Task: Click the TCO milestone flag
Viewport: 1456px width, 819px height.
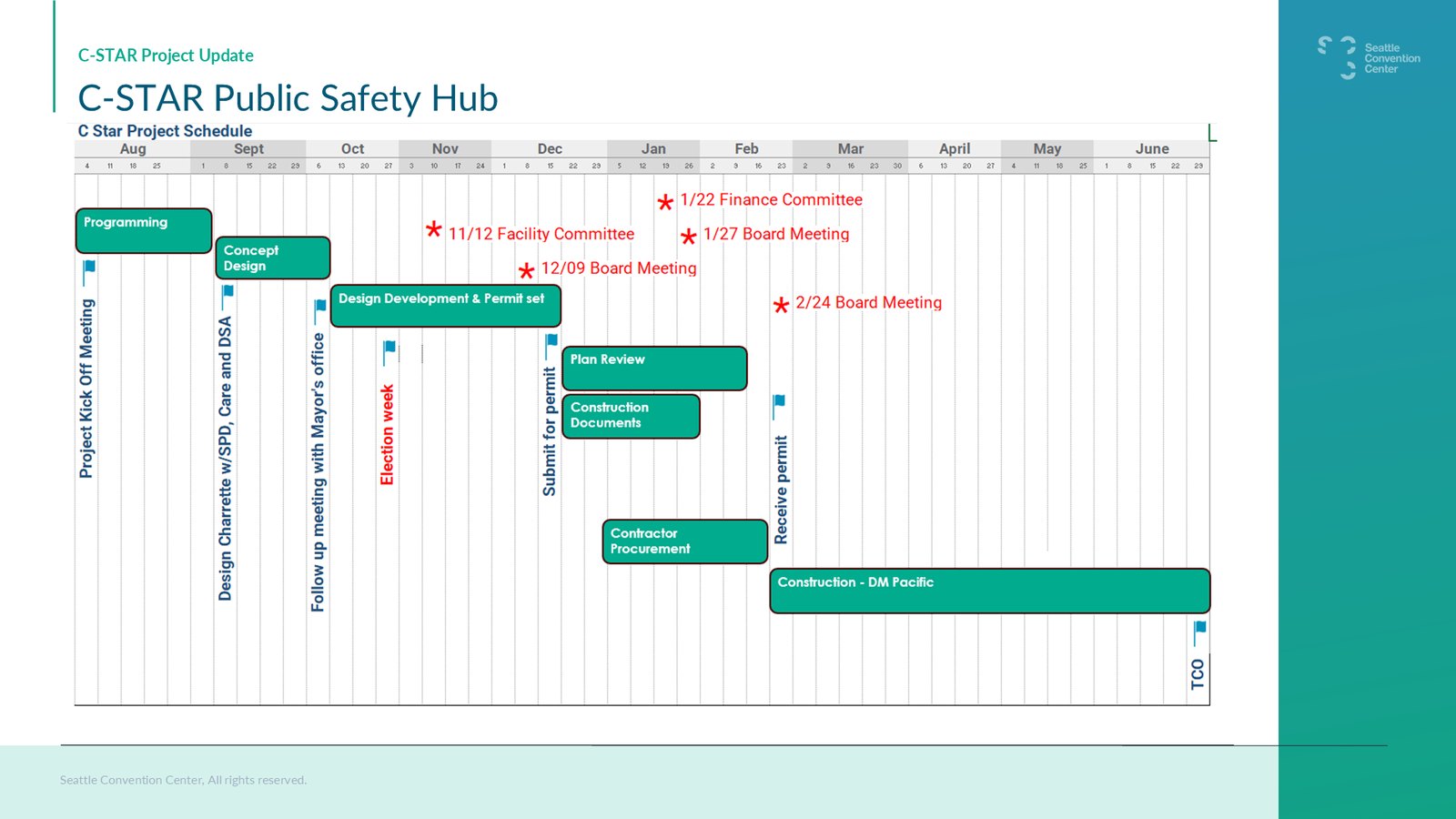Action: (1199, 632)
